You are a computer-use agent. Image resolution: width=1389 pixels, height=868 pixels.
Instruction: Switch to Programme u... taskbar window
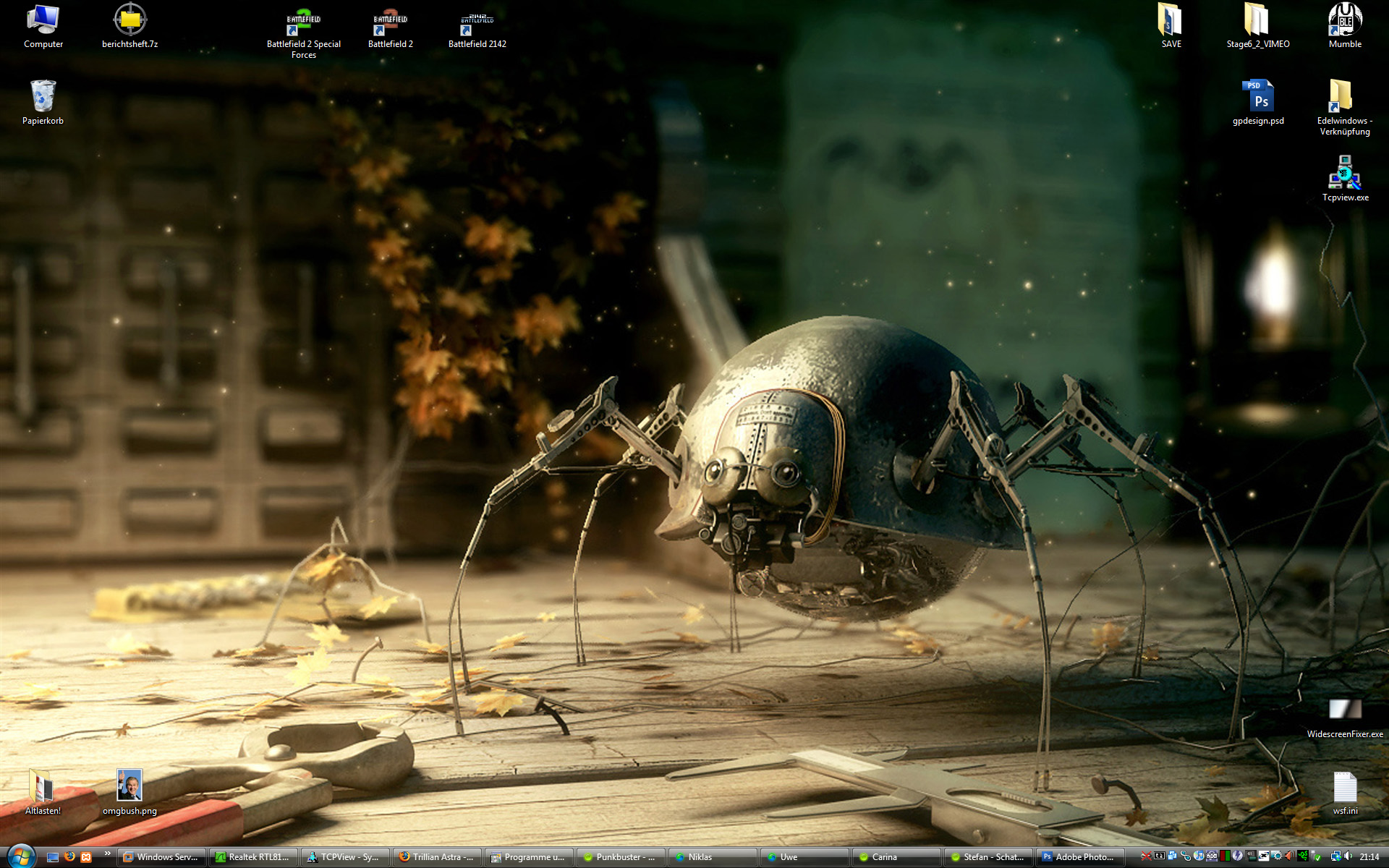(x=530, y=856)
